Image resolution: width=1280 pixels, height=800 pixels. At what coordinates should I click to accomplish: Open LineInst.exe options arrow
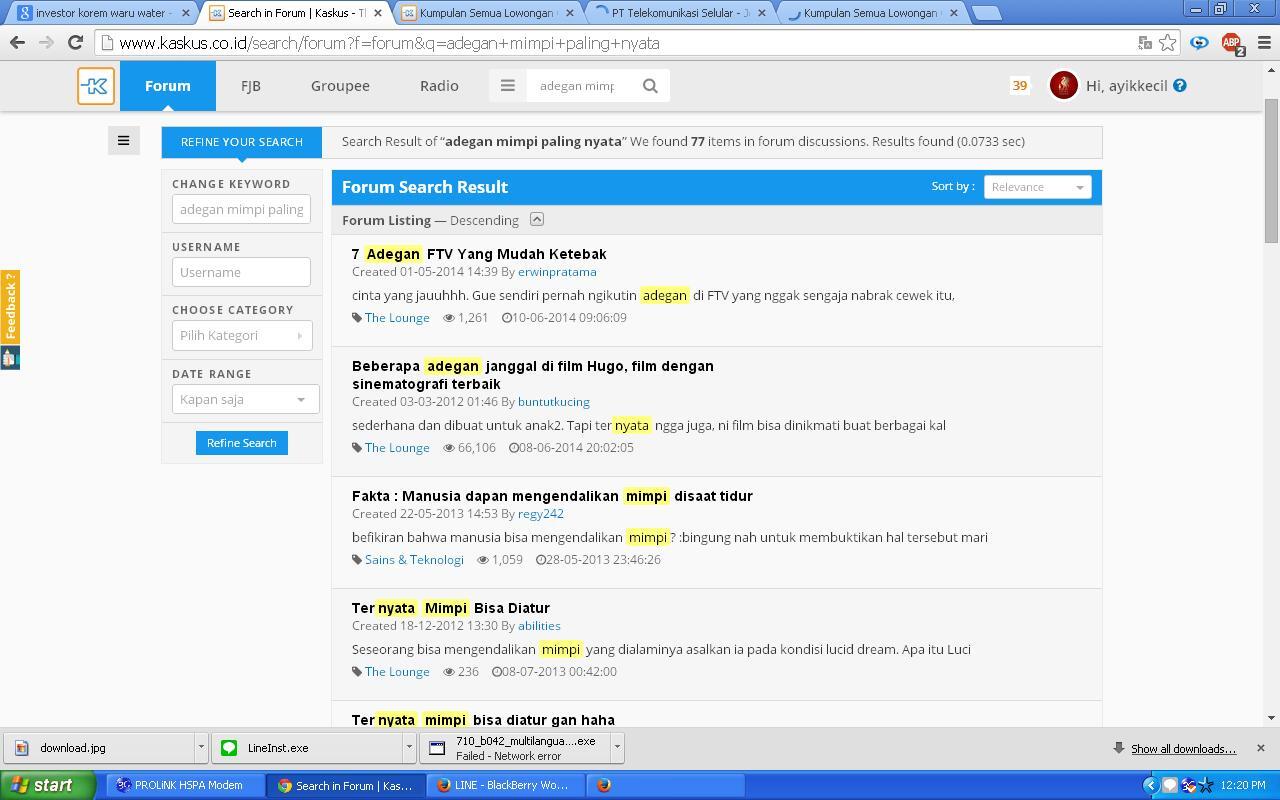click(409, 747)
